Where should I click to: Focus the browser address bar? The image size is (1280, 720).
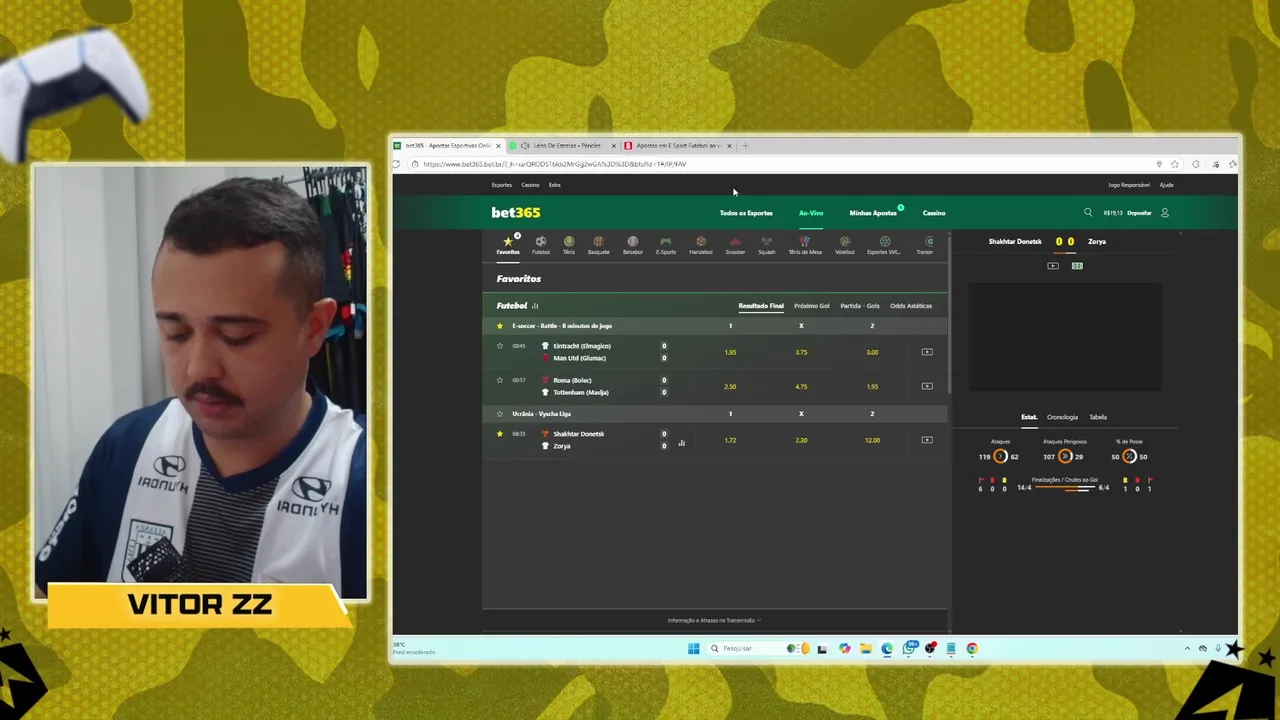780,164
